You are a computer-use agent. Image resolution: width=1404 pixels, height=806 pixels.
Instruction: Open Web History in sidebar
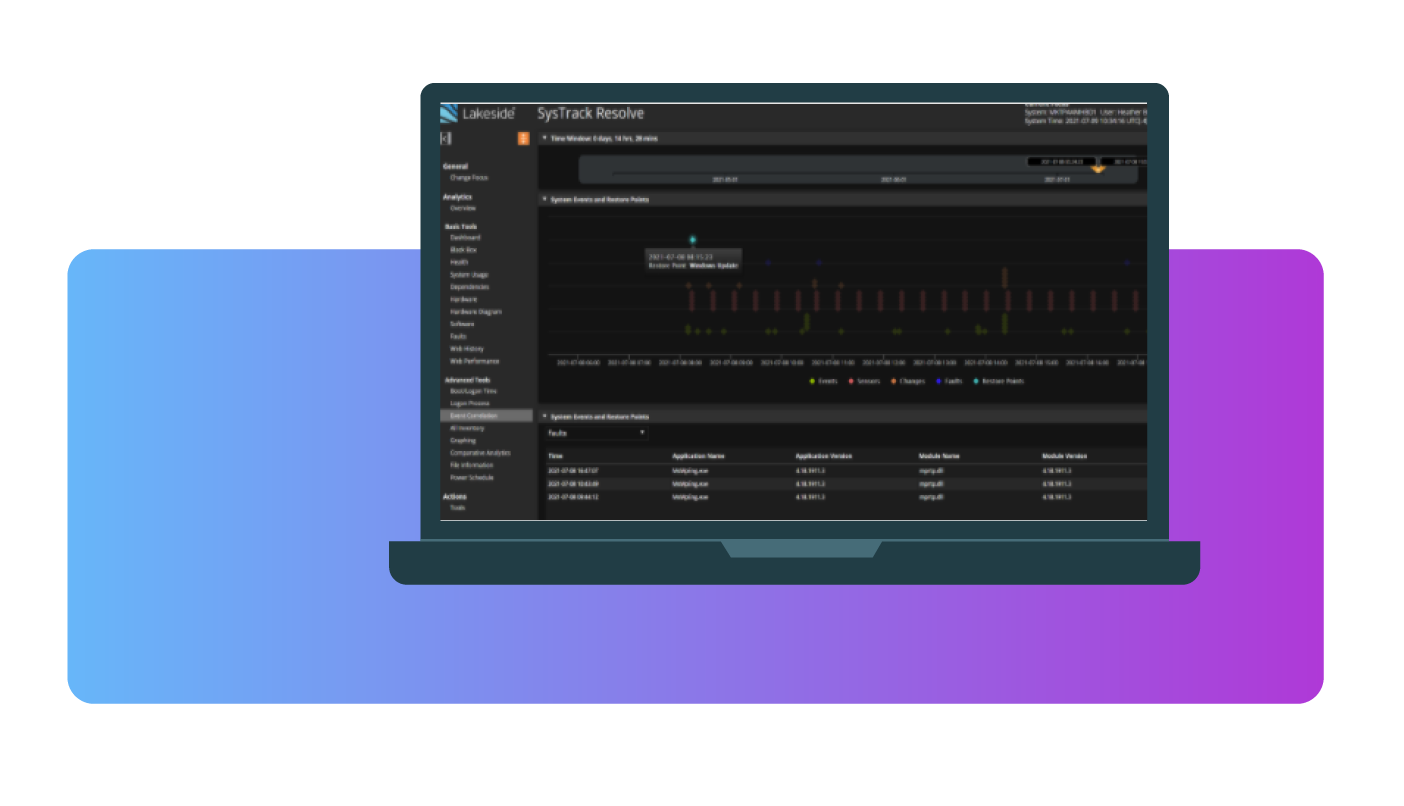(467, 349)
